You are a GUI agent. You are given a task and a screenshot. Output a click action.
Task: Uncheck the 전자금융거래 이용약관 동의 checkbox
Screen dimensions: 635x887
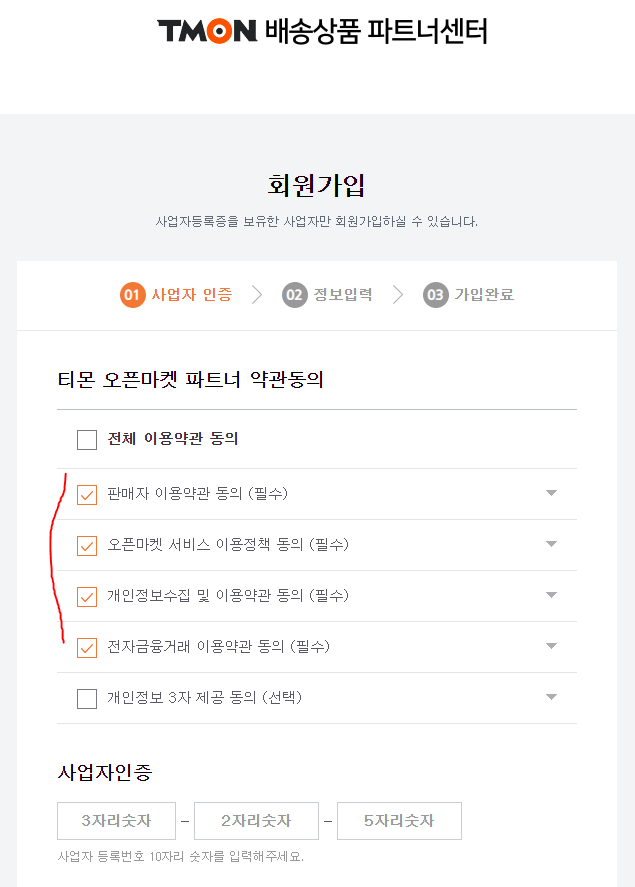pos(86,647)
